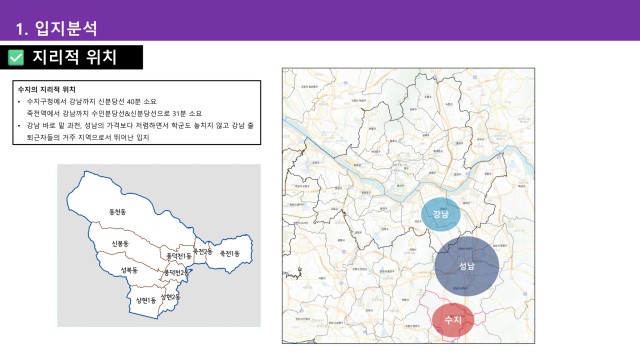Click the line '수지구청에서 강남까지 신분당선 40분 소요'
The image size is (640, 360).
click(x=92, y=101)
